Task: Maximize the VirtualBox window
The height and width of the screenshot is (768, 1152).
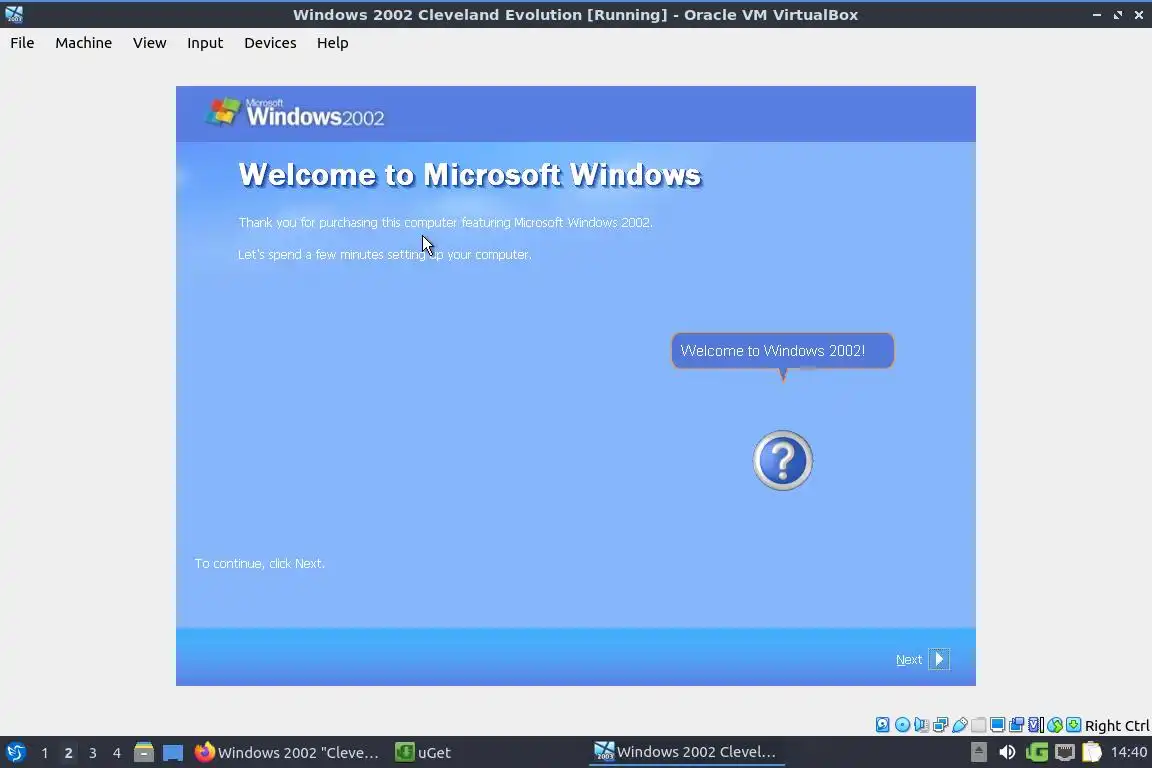Action: pyautogui.click(x=1117, y=15)
